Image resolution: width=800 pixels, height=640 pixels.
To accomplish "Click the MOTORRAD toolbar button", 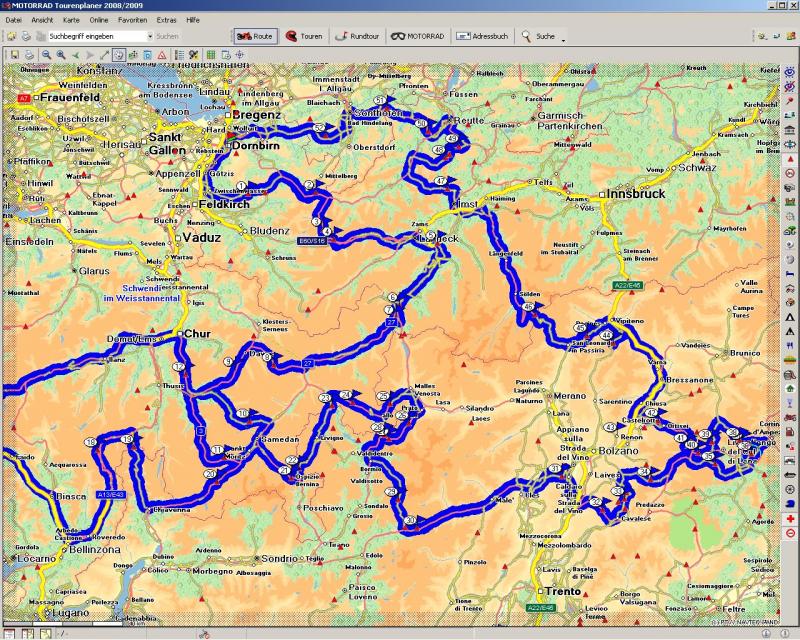I will coord(417,36).
